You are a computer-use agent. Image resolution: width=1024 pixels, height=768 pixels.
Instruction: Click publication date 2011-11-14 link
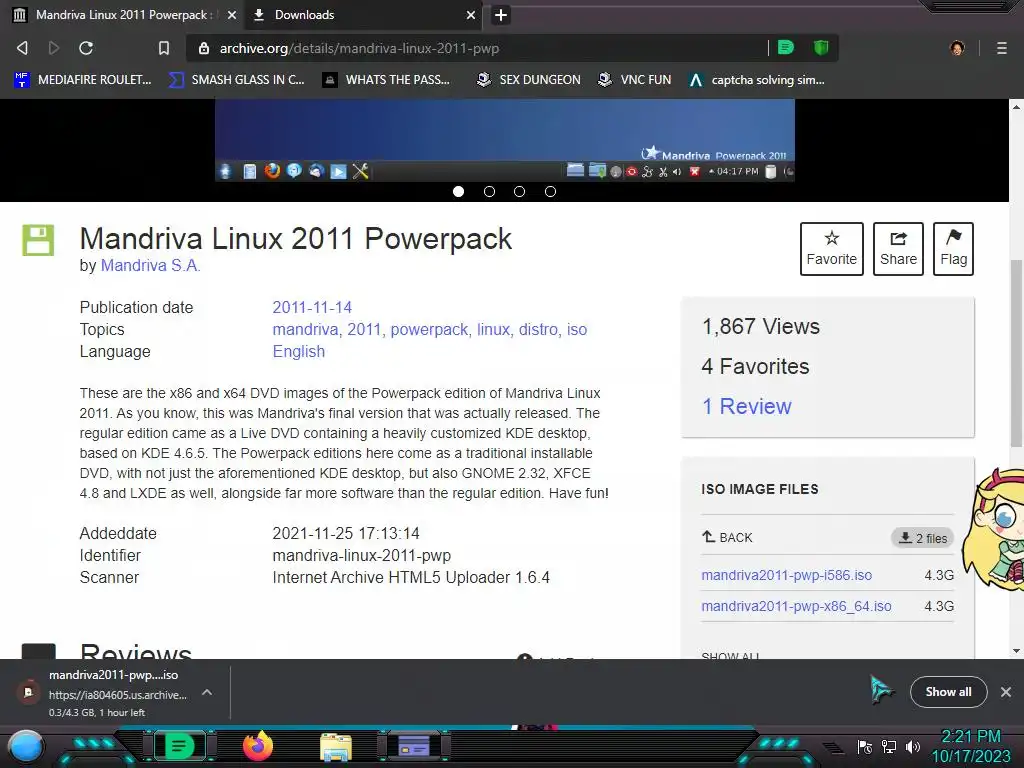coord(312,307)
